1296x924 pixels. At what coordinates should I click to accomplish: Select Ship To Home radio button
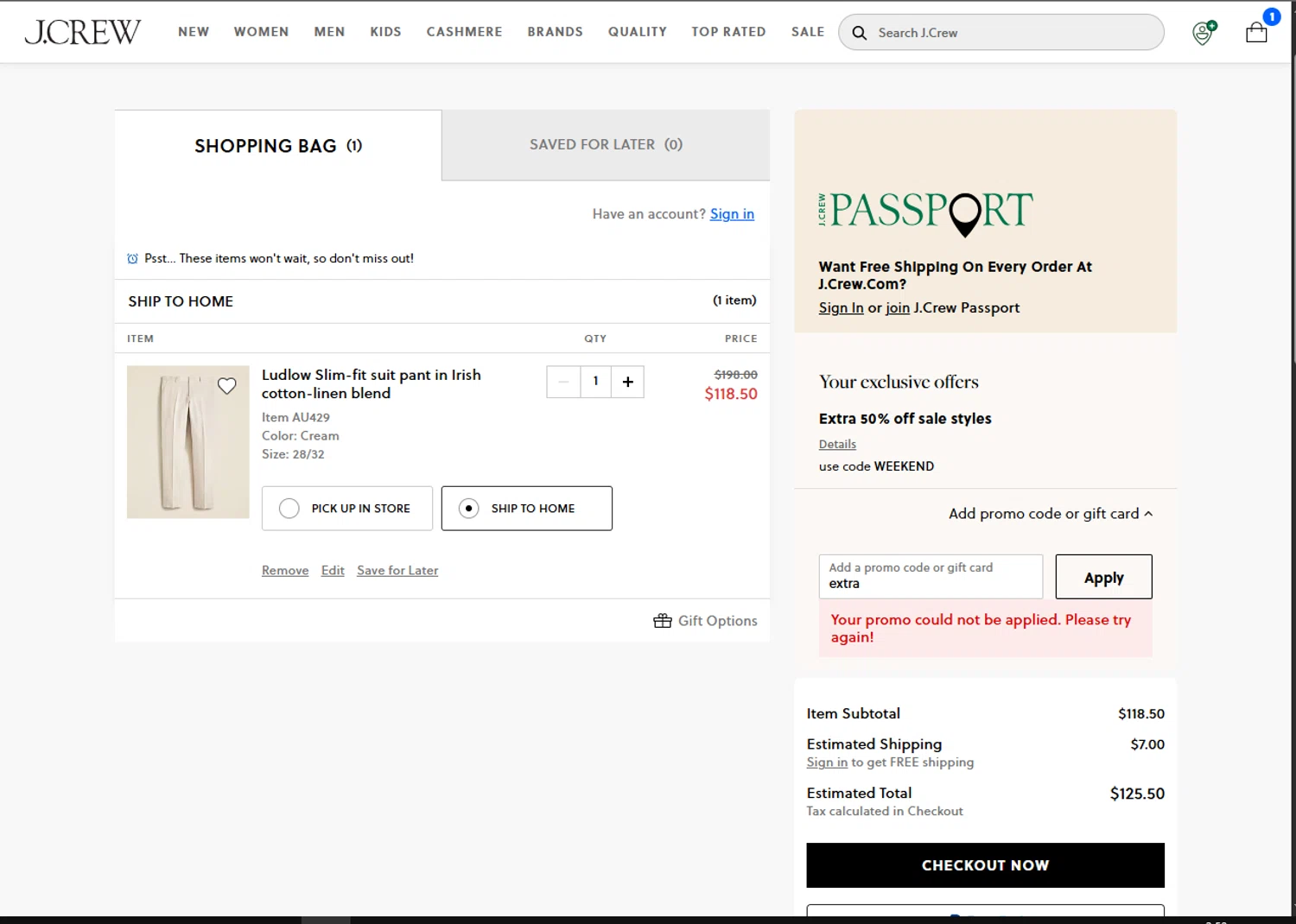point(469,509)
